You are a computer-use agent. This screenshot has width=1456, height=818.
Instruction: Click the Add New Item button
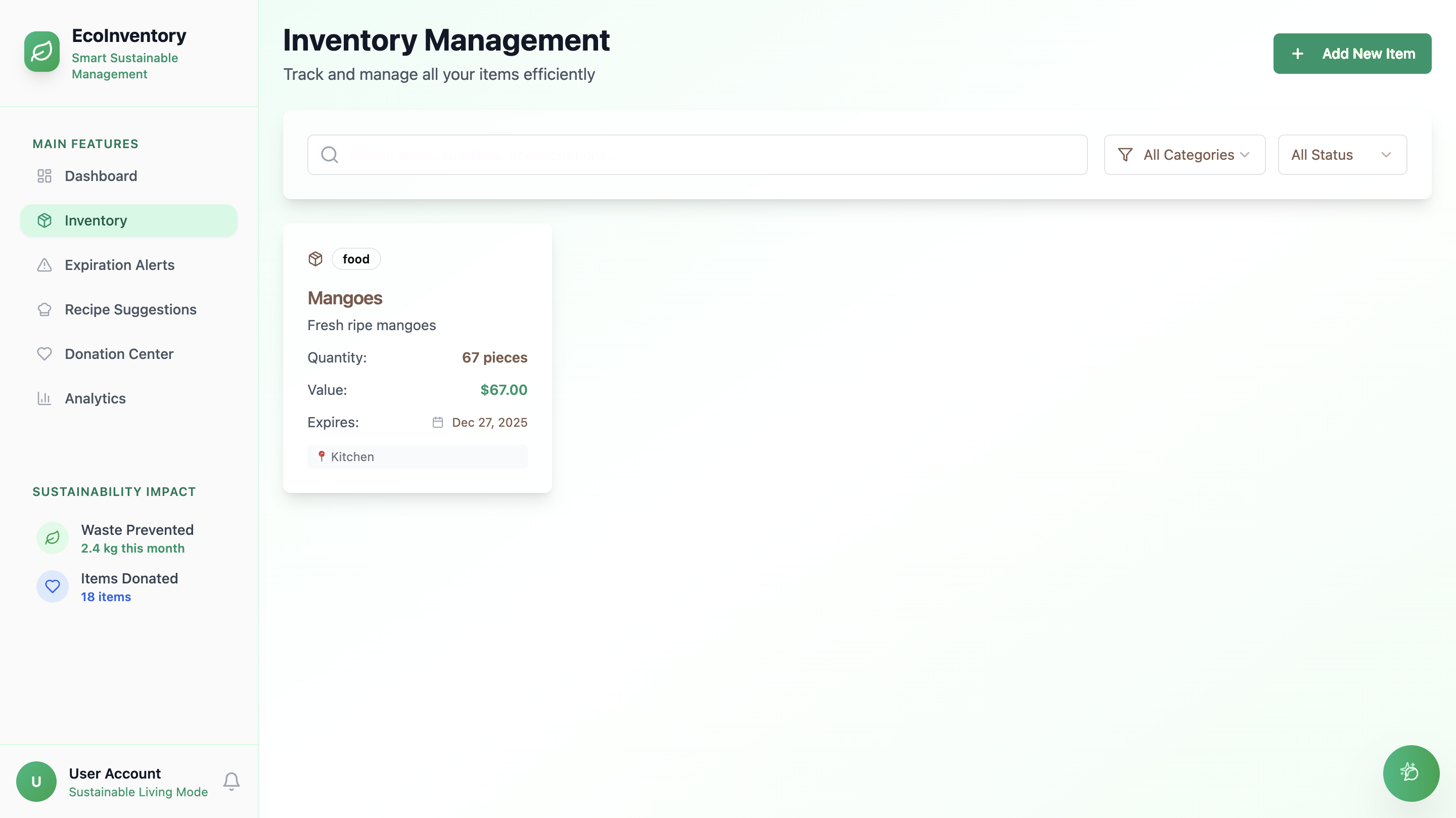(1351, 54)
